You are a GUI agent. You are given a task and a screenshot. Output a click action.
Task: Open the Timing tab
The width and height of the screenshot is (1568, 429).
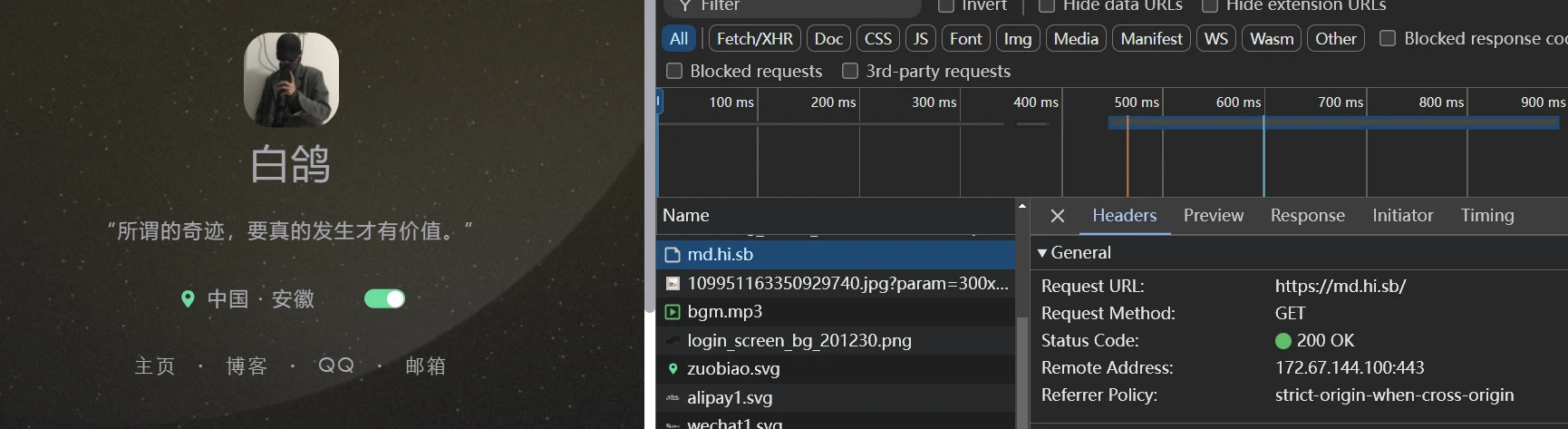(1486, 216)
